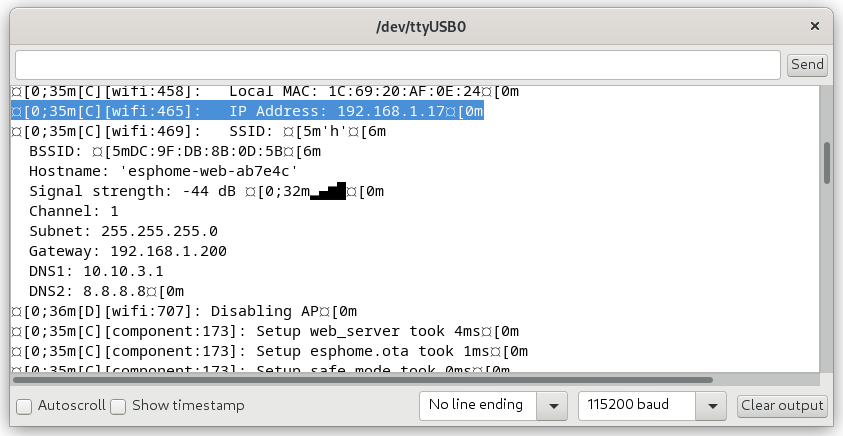The image size is (843, 436).
Task: Toggle the Show timestamp checkbox
Action: point(118,406)
